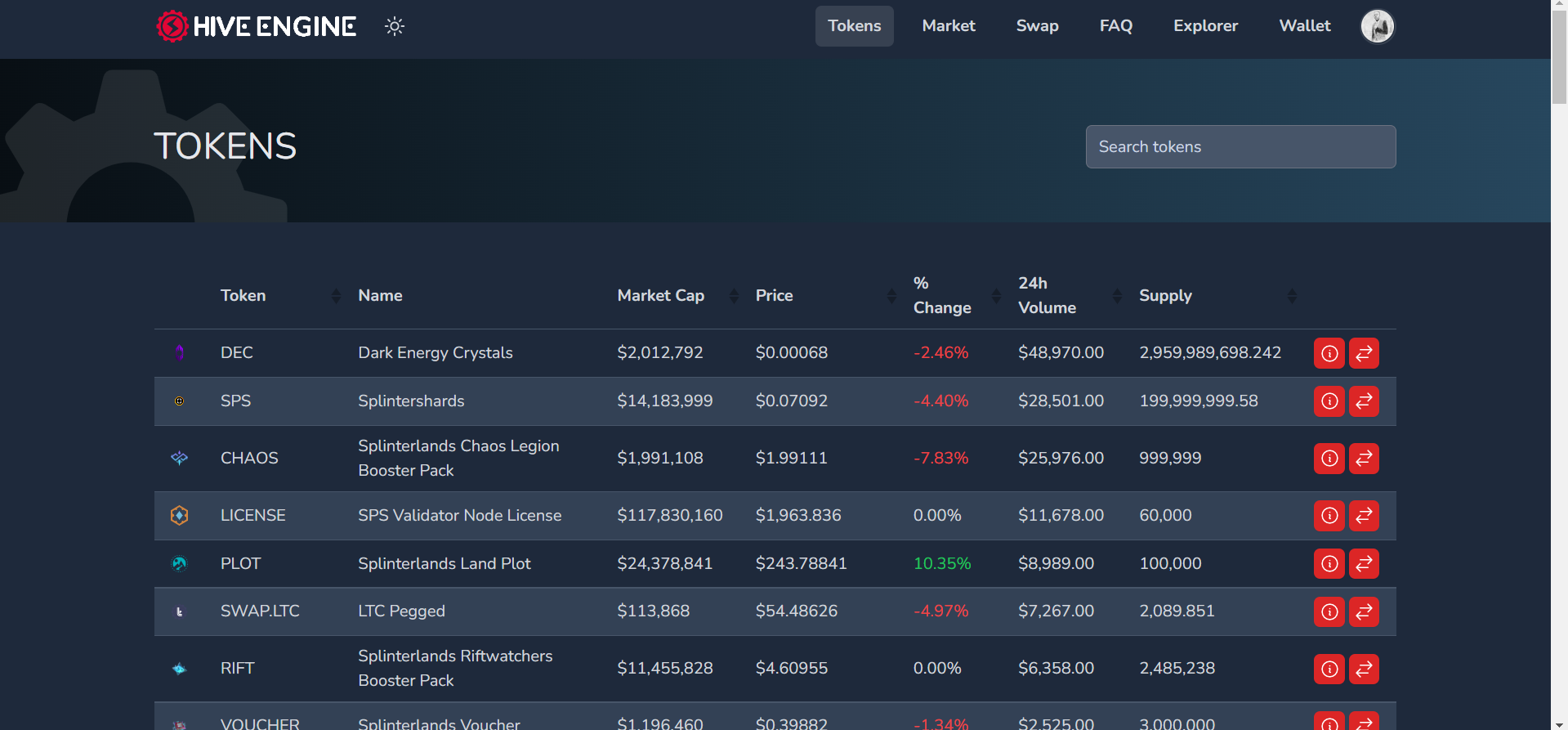The width and height of the screenshot is (1568, 730).
Task: Focus the Search tokens field
Action: [x=1240, y=147]
